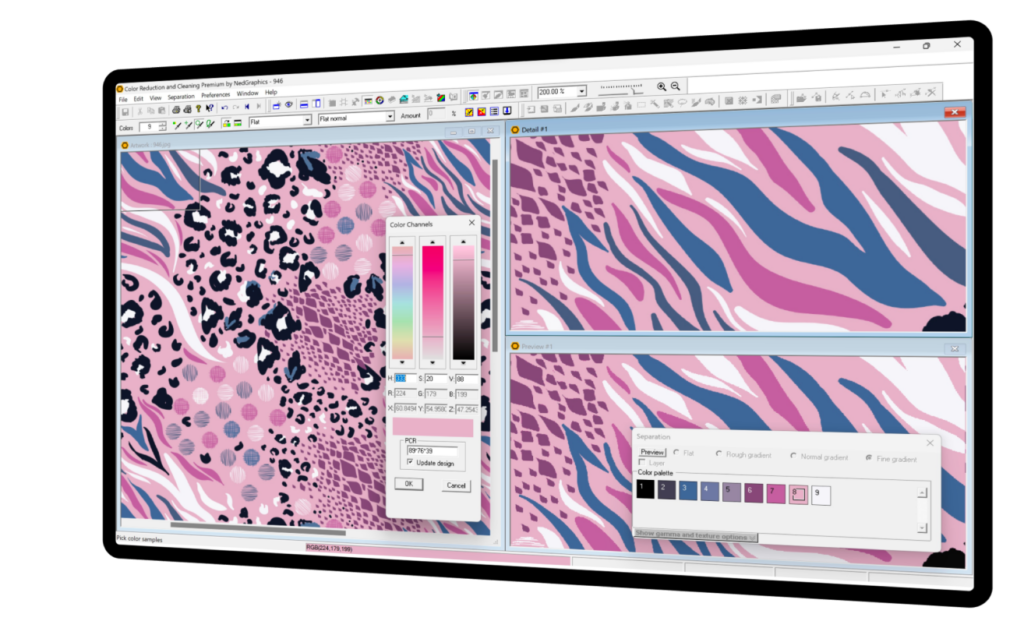Open the Flat normal dropdown
The height and width of the screenshot is (628, 1024).
click(390, 117)
